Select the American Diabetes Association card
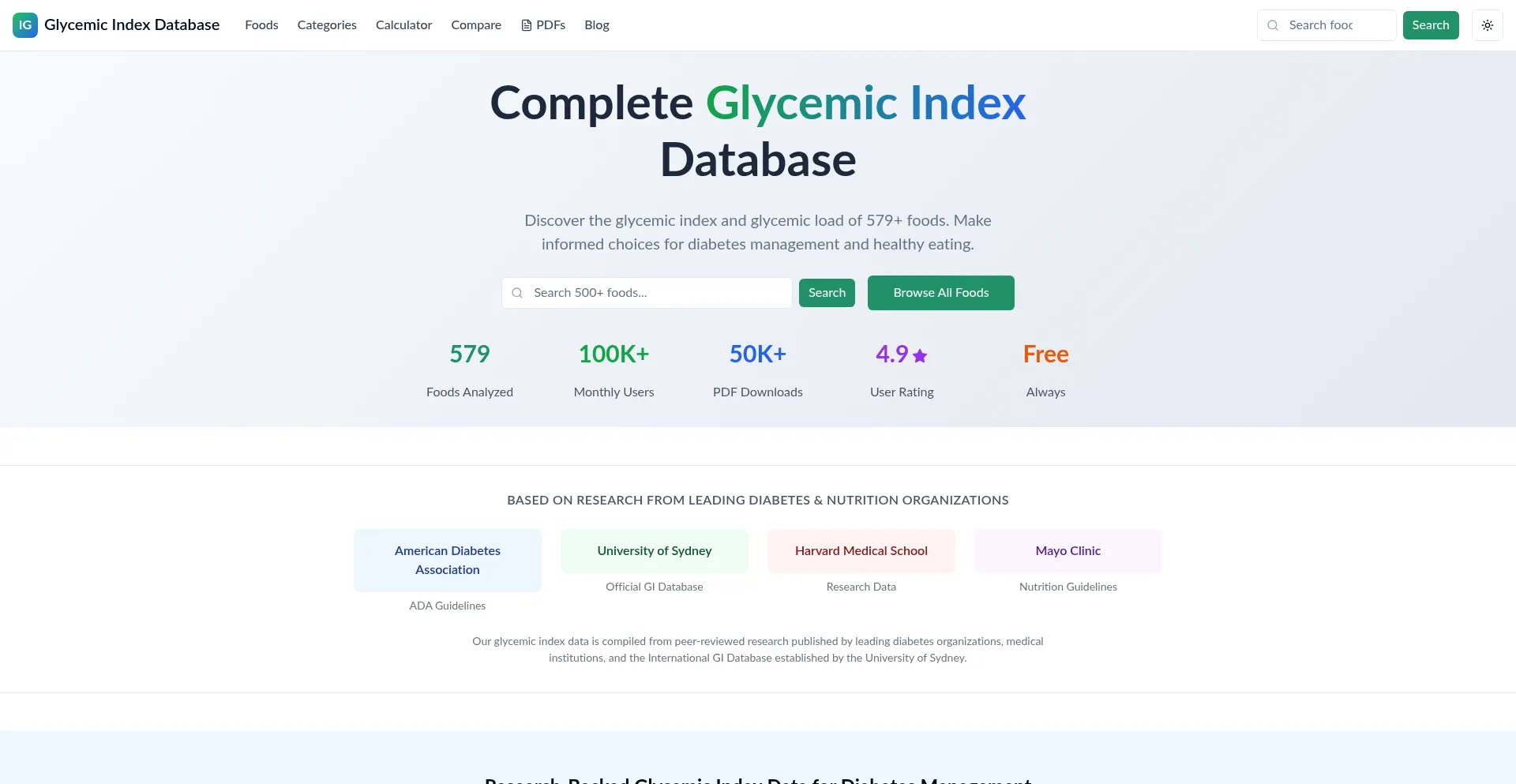The width and height of the screenshot is (1516, 784). click(x=447, y=560)
